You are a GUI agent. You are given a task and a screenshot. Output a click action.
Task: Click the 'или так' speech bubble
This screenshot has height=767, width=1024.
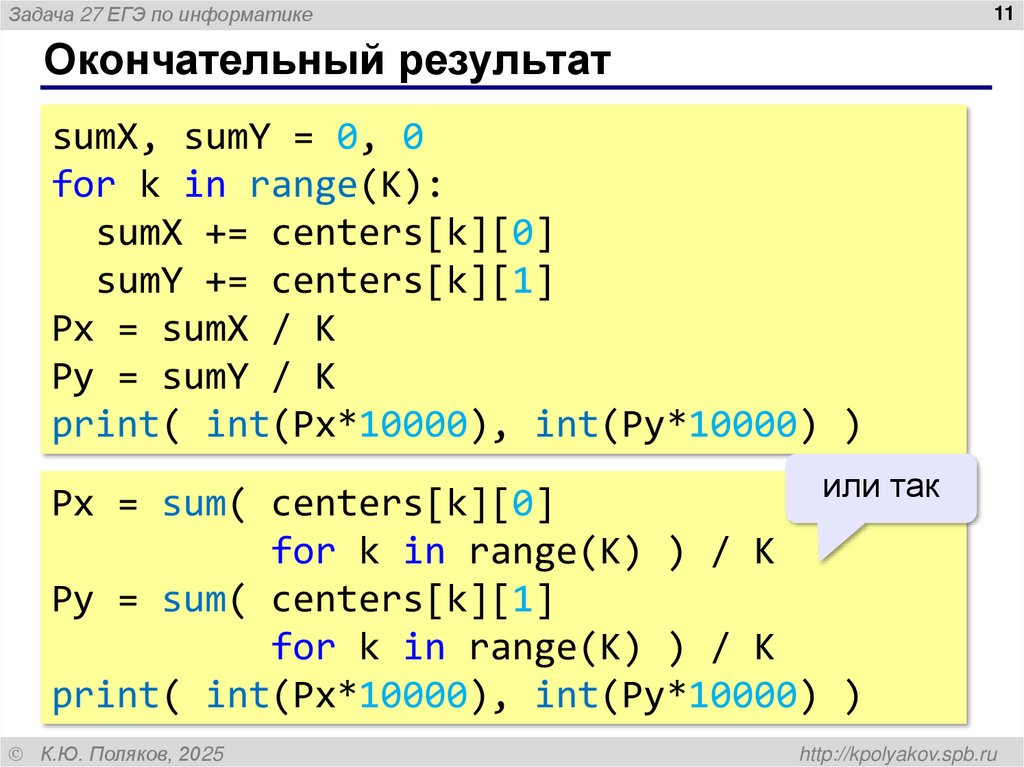click(x=881, y=487)
